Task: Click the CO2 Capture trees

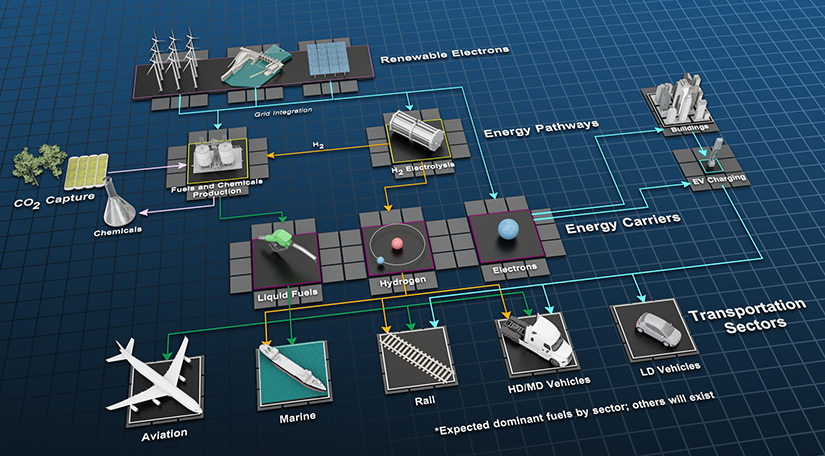Action: pyautogui.click(x=37, y=163)
